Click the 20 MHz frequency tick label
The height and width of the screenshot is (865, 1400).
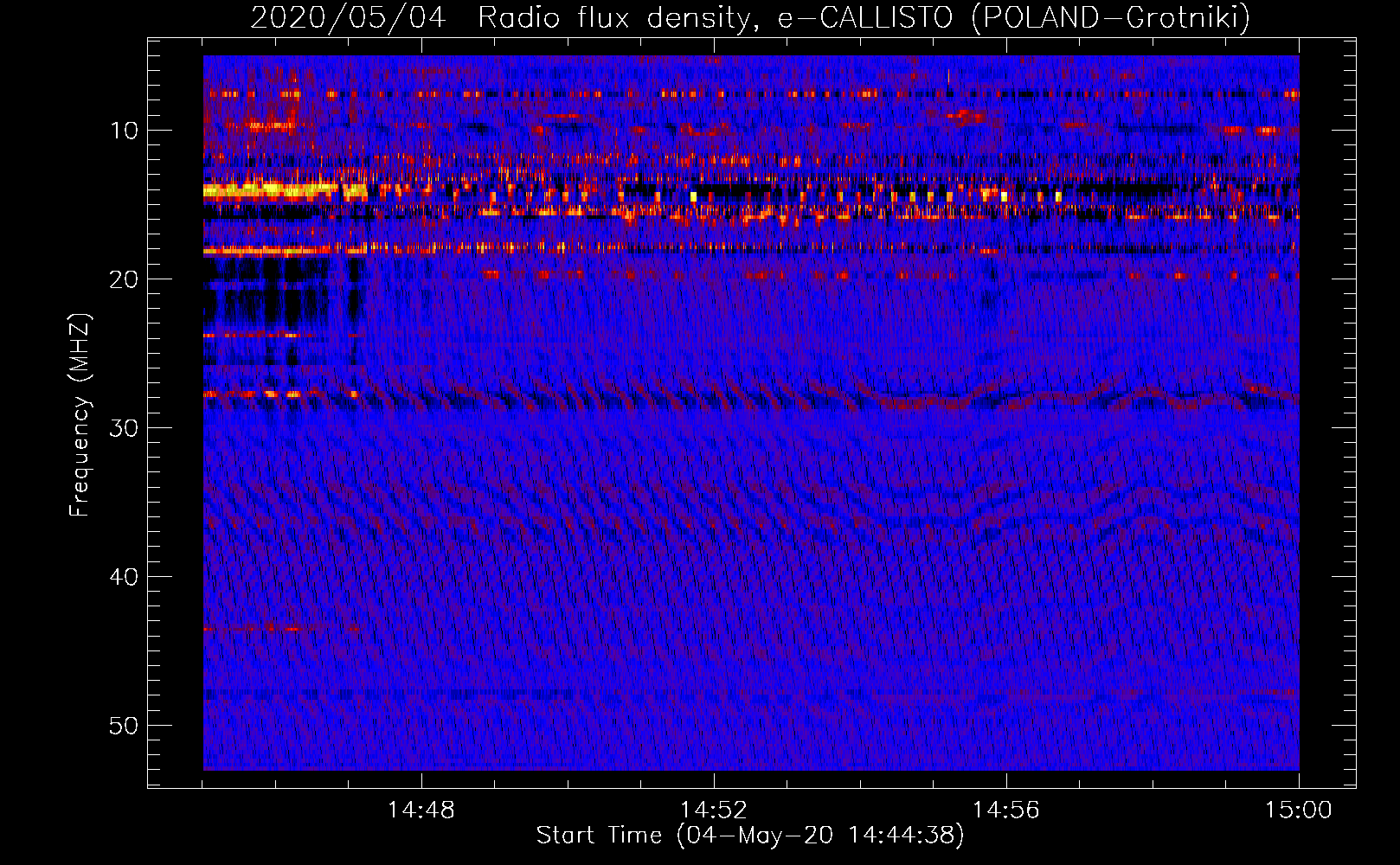(x=125, y=279)
